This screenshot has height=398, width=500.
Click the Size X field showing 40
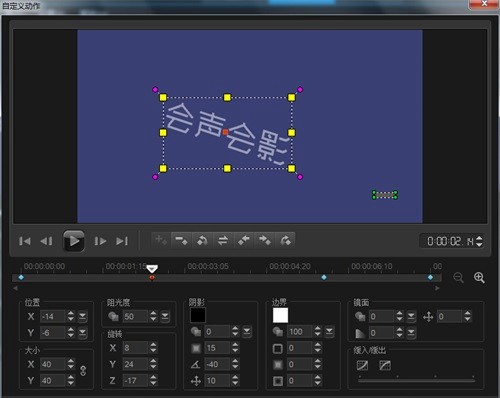click(x=53, y=364)
